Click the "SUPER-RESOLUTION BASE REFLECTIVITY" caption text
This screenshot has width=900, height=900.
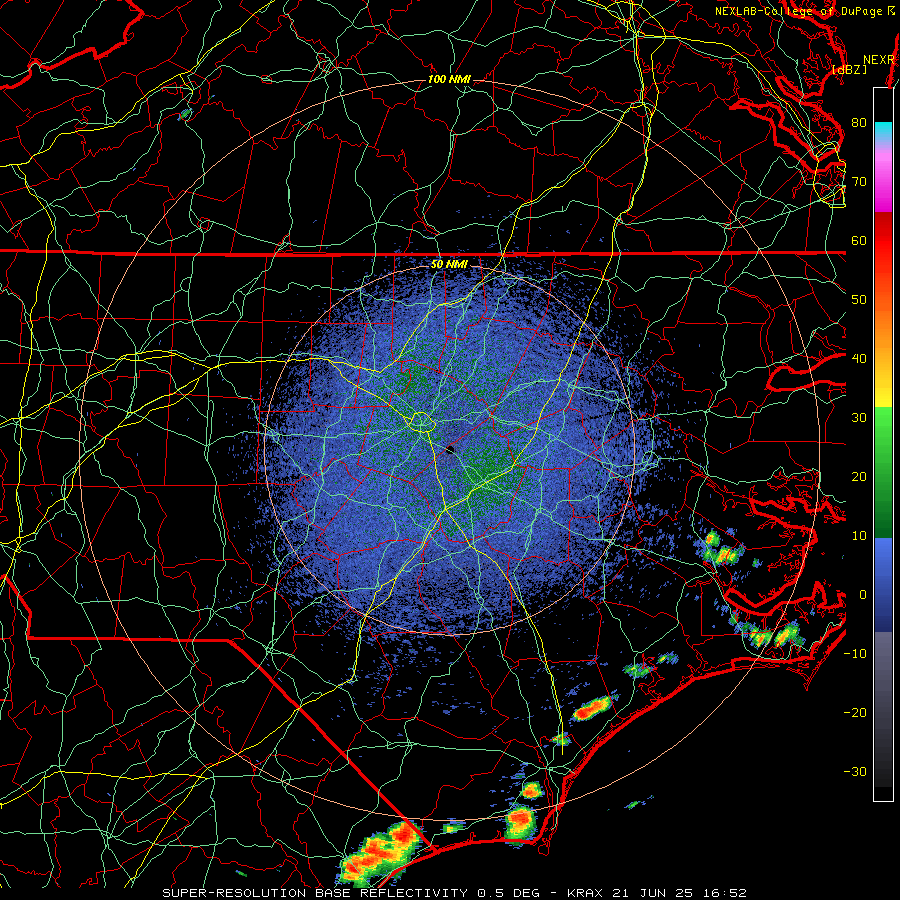click(x=315, y=893)
